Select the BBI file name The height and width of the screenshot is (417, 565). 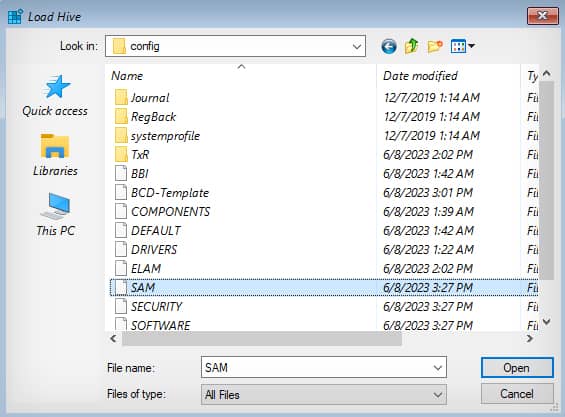tap(140, 174)
